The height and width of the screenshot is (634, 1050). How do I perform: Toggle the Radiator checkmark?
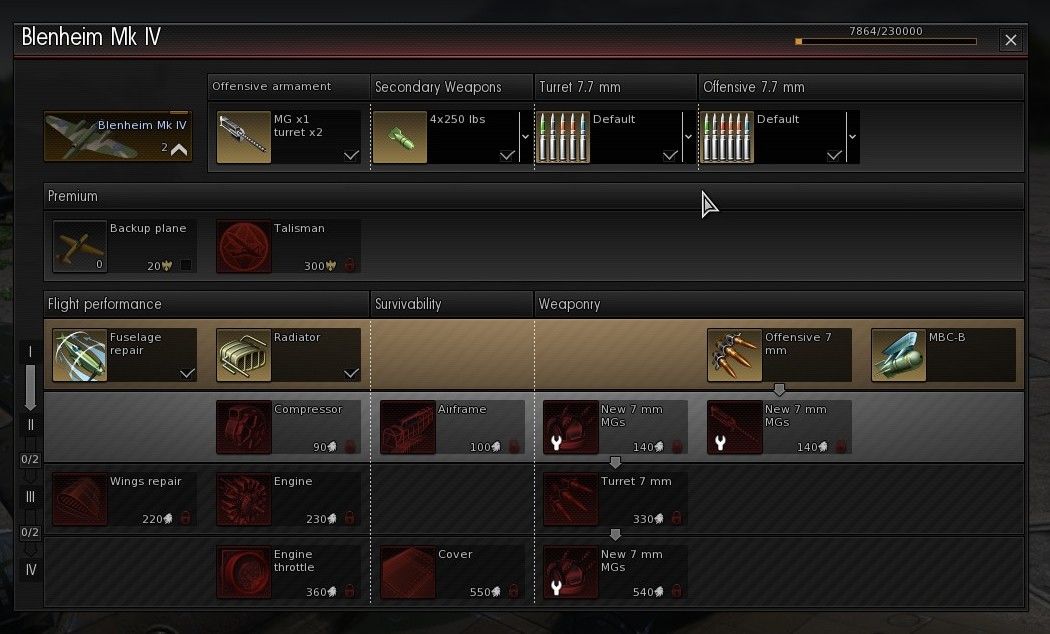352,374
